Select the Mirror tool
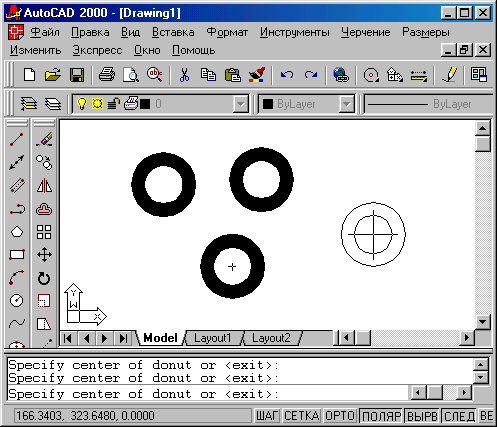Screen dimensions: 497x427 point(44,186)
